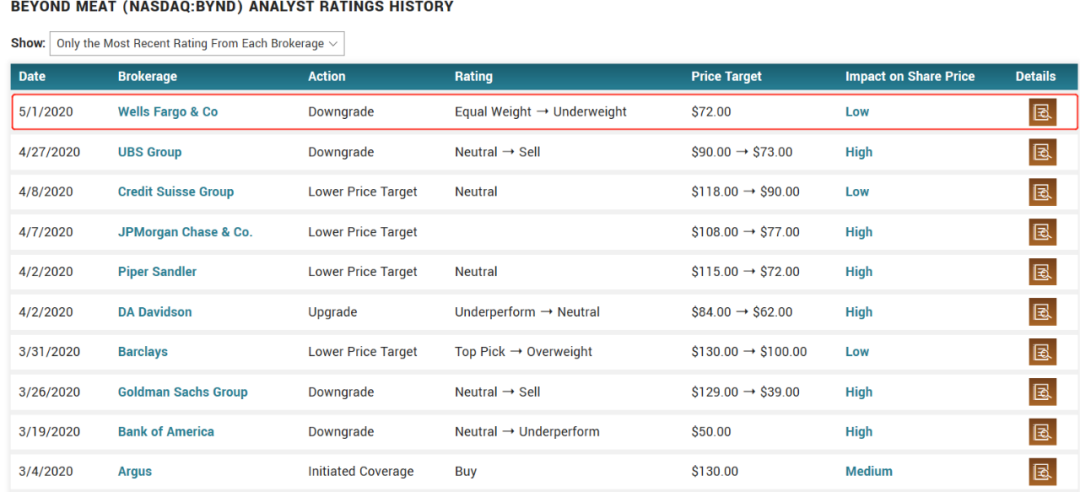Click the Argus row details icon

click(1043, 471)
